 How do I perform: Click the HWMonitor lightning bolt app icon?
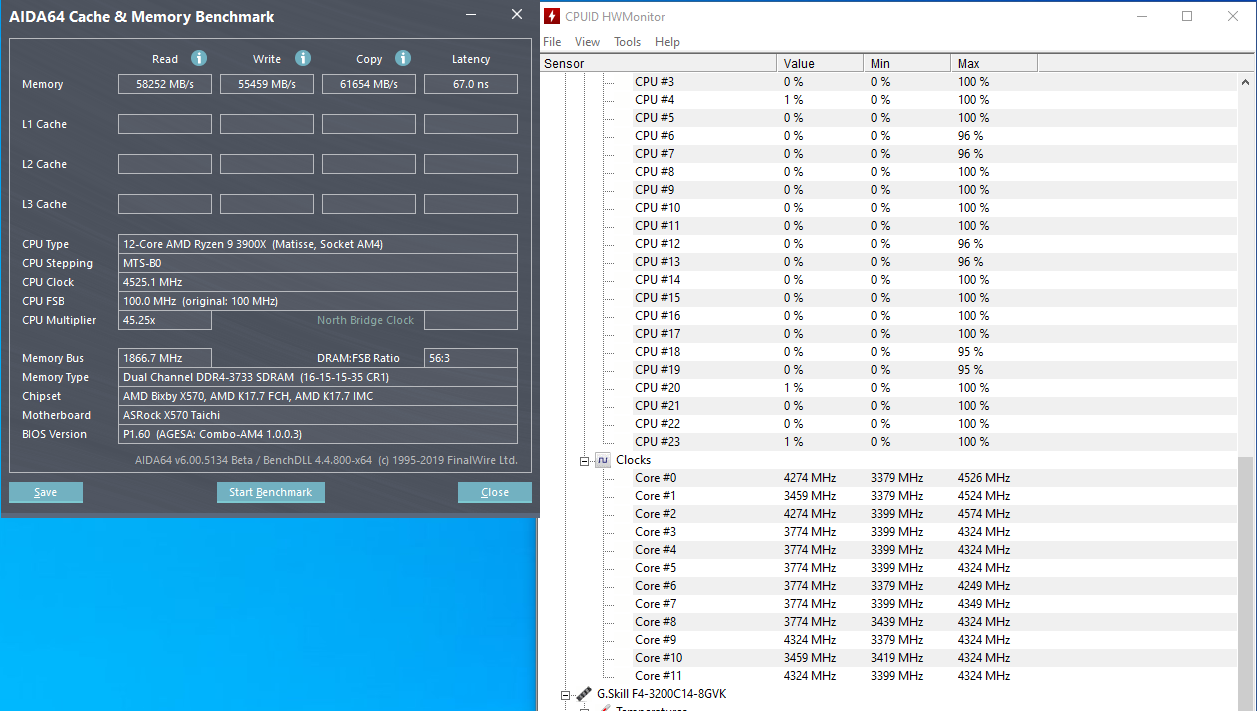point(551,16)
